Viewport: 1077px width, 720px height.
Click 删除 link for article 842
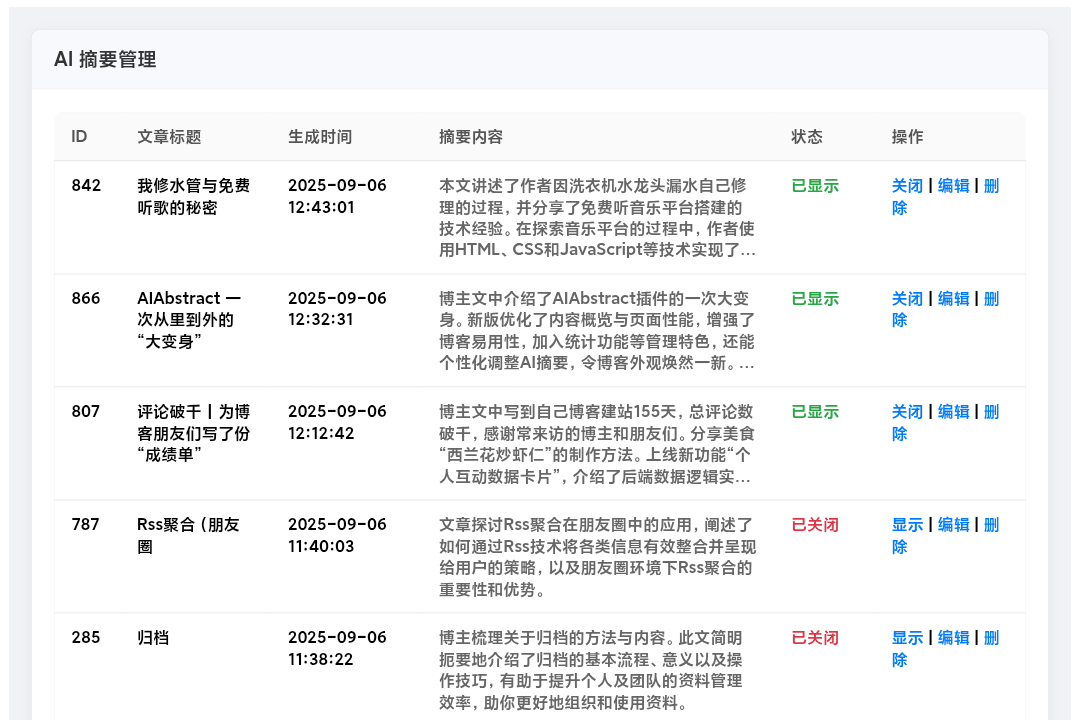pyautogui.click(x=991, y=186)
